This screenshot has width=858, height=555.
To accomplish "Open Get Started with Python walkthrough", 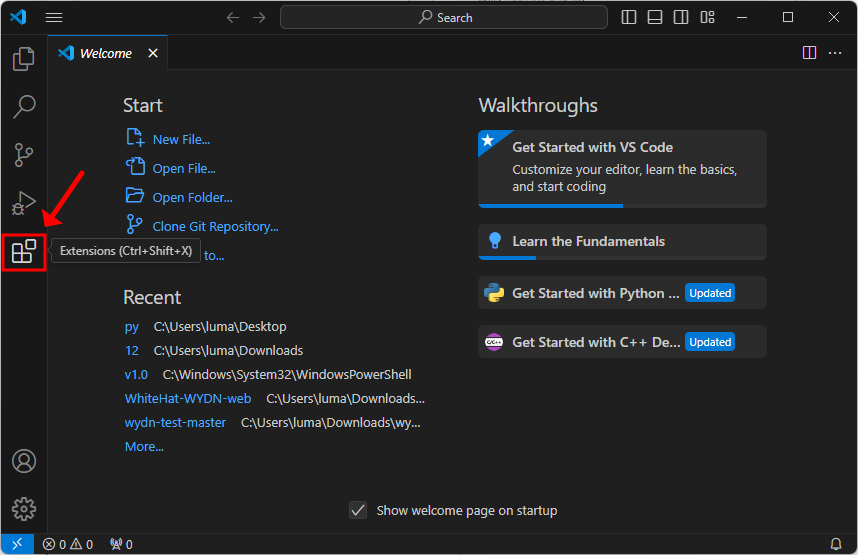I will (622, 293).
